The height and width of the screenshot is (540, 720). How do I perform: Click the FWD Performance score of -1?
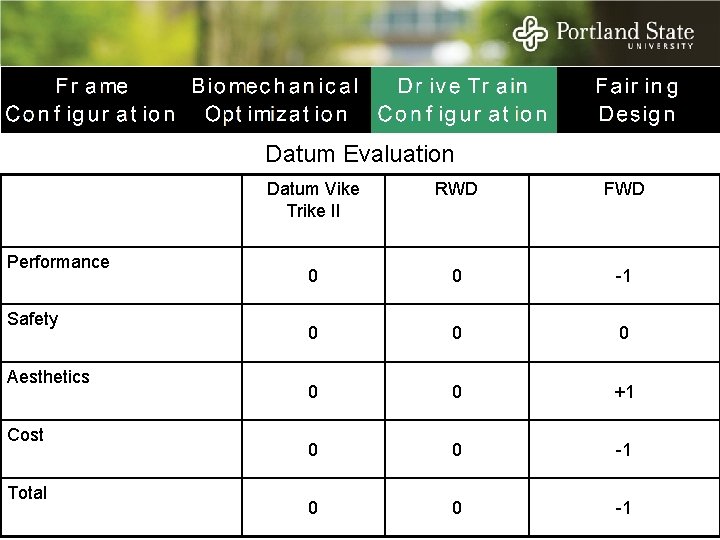(x=624, y=276)
